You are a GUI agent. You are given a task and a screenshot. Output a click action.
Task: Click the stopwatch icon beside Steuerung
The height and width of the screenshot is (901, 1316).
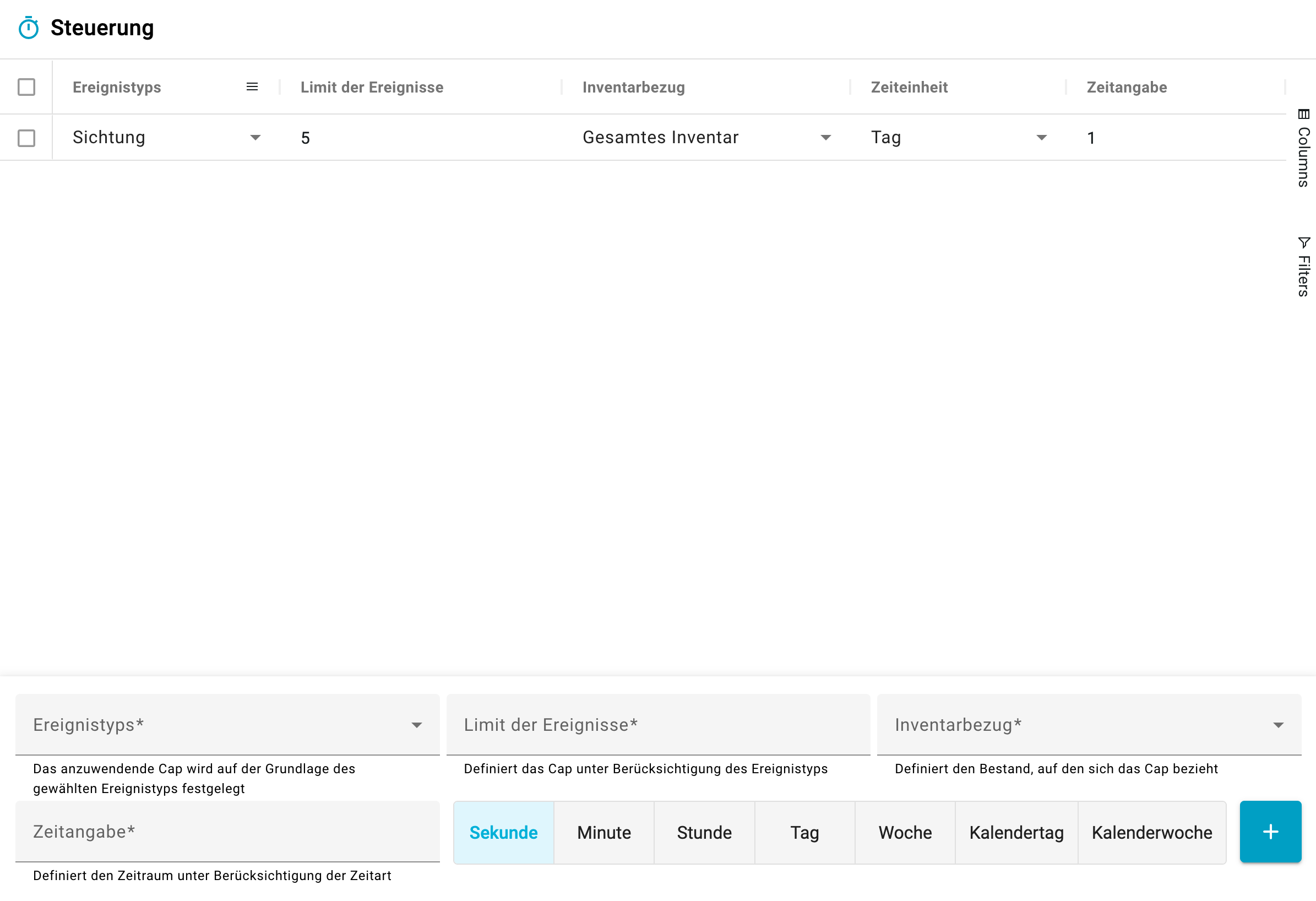click(x=28, y=28)
